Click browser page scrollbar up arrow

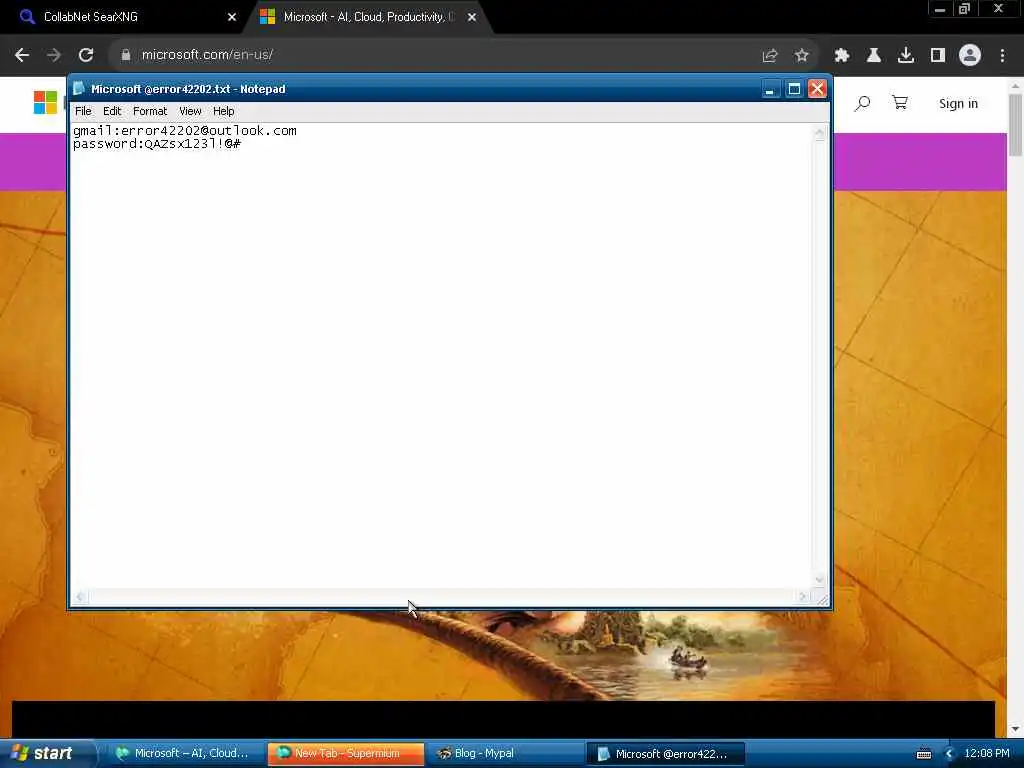(1015, 86)
